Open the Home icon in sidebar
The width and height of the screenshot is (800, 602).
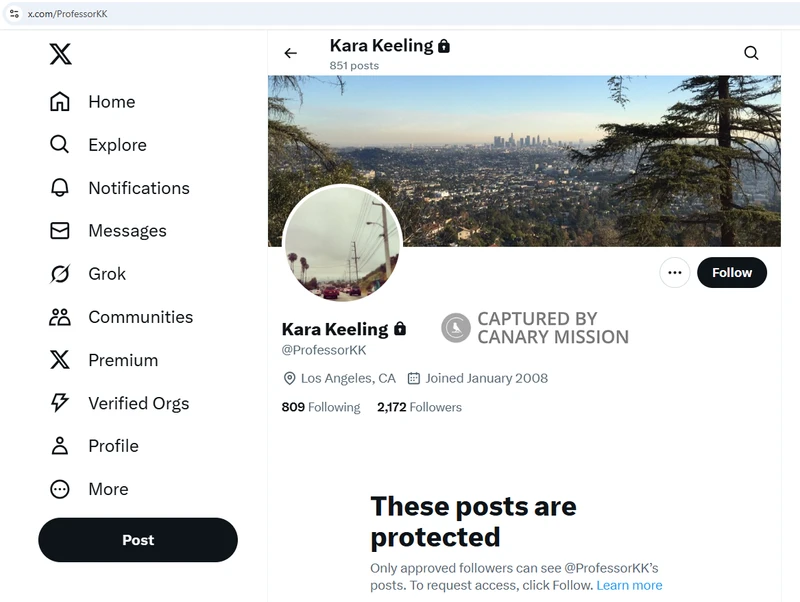(60, 102)
